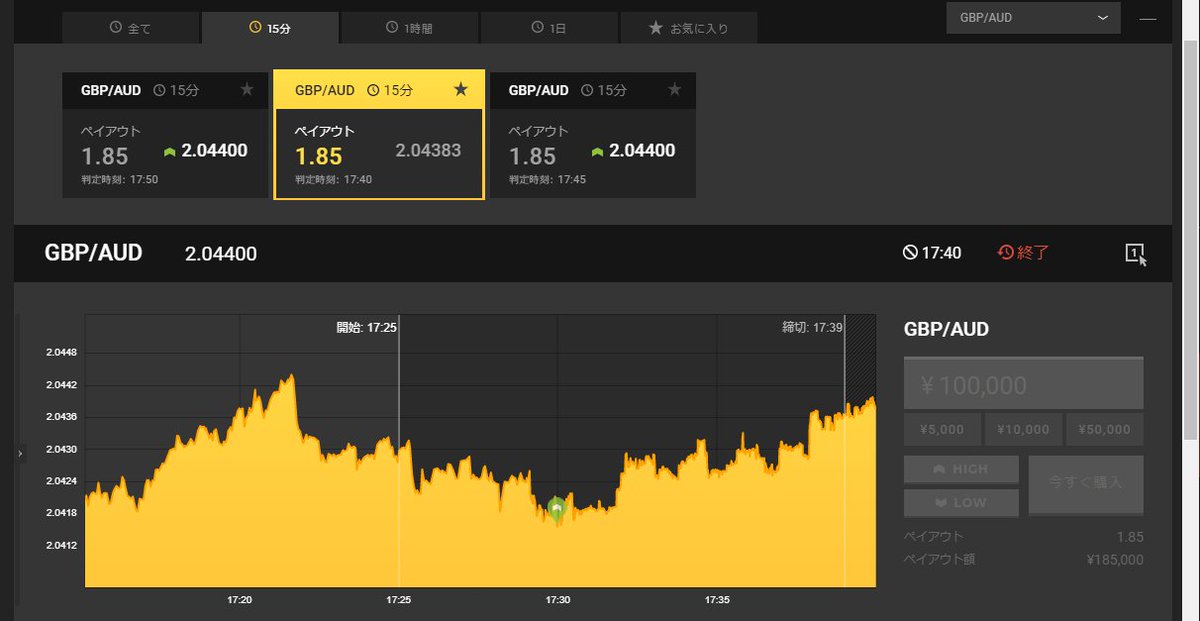
Task: Choose the ¥50,000 preset amount
Action: pos(1104,430)
